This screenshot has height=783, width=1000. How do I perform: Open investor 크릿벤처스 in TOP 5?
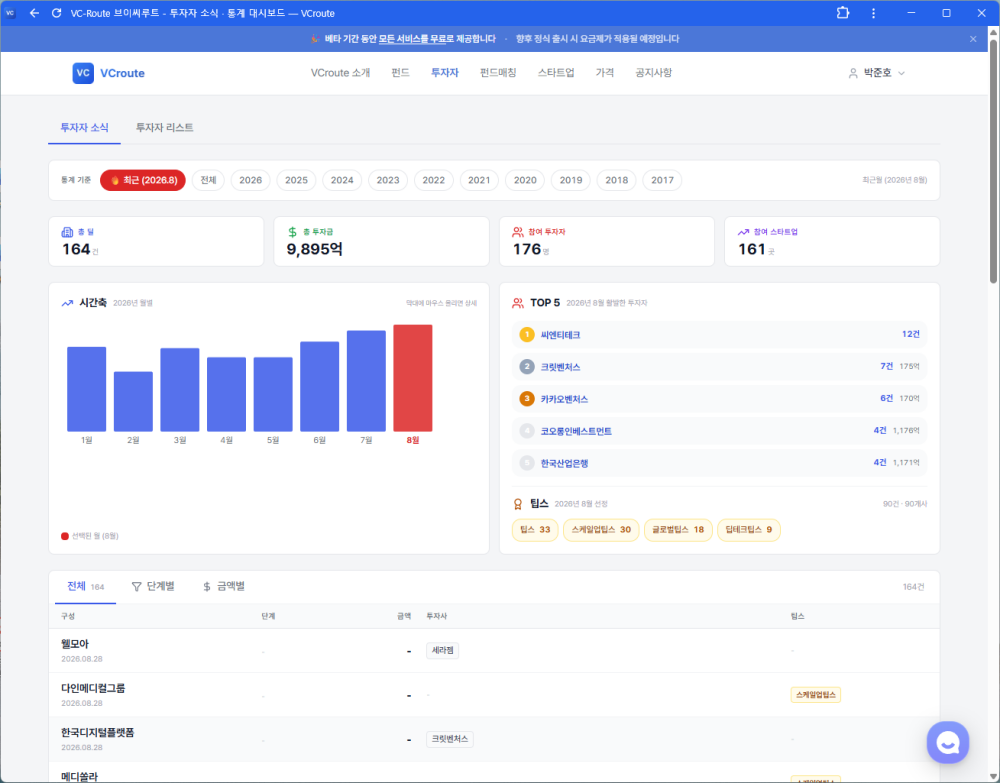(x=719, y=367)
